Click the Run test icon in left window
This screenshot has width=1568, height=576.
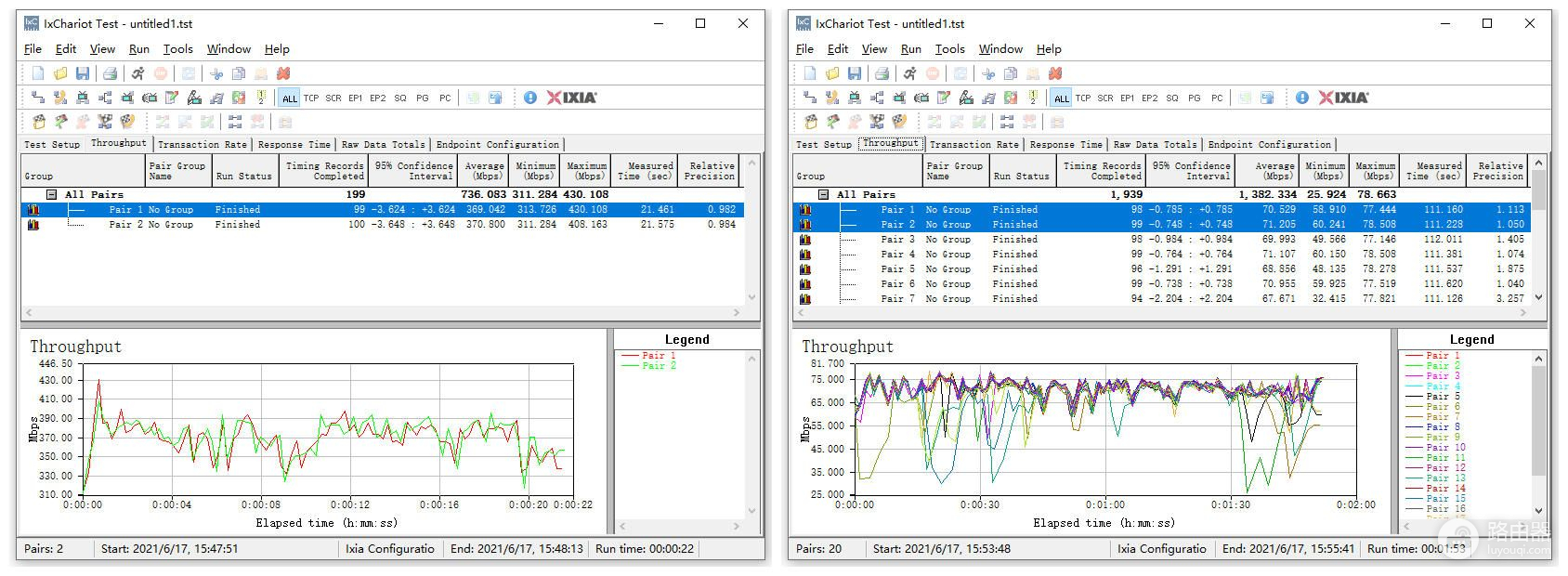(137, 73)
